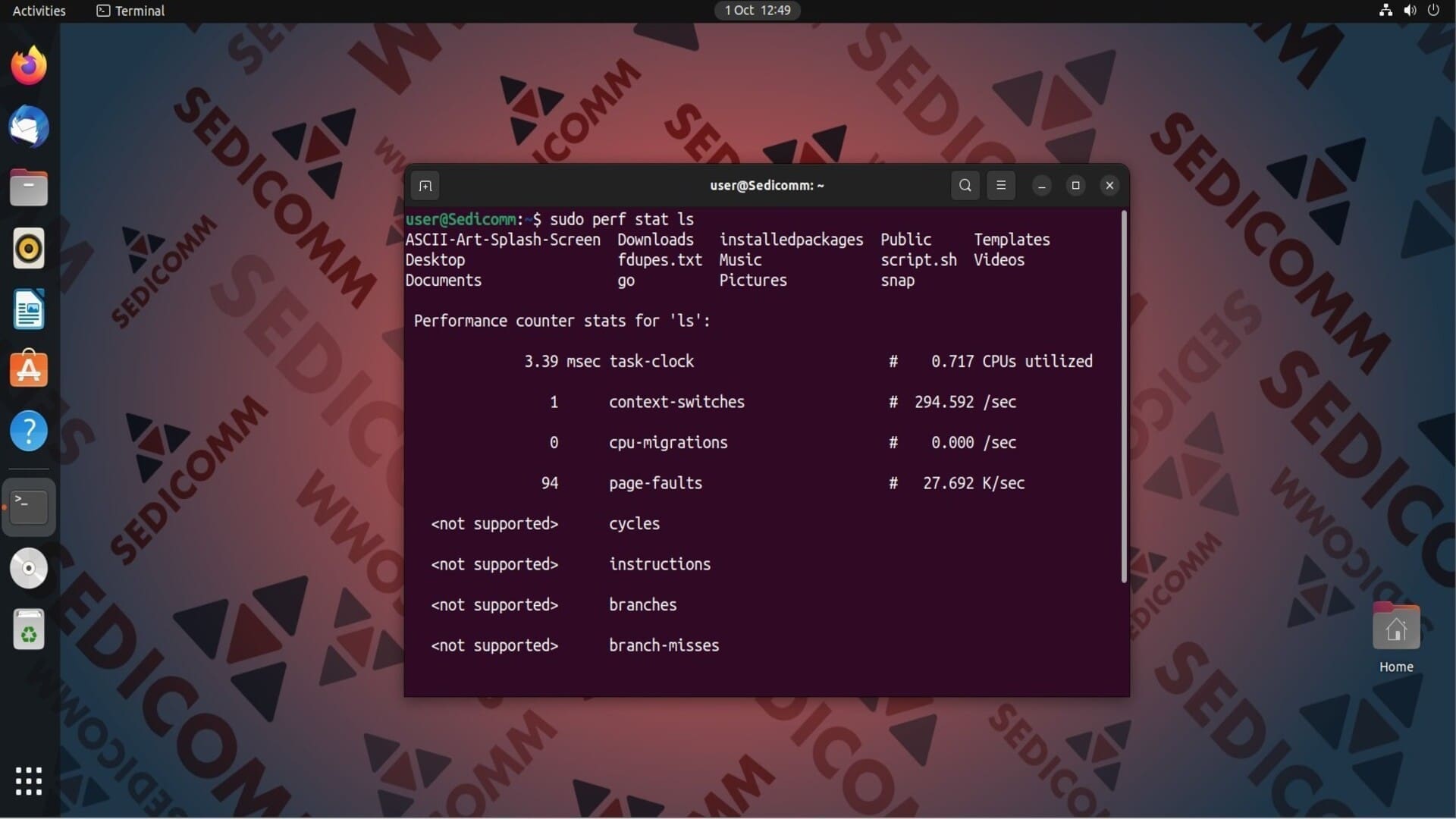This screenshot has width=1456, height=819.
Task: Open the Activities overview
Action: 39,11
